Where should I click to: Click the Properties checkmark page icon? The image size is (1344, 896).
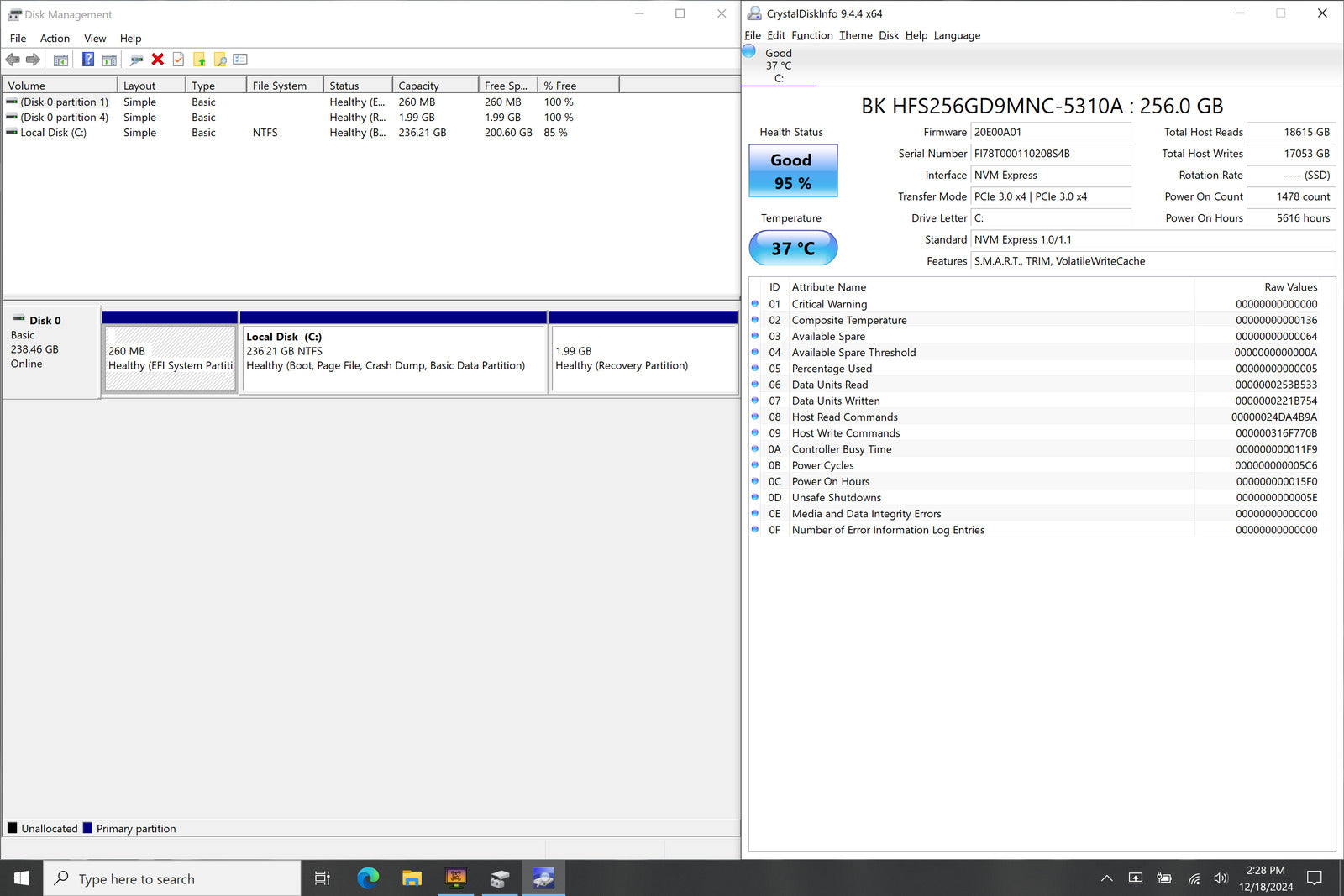[x=178, y=60]
